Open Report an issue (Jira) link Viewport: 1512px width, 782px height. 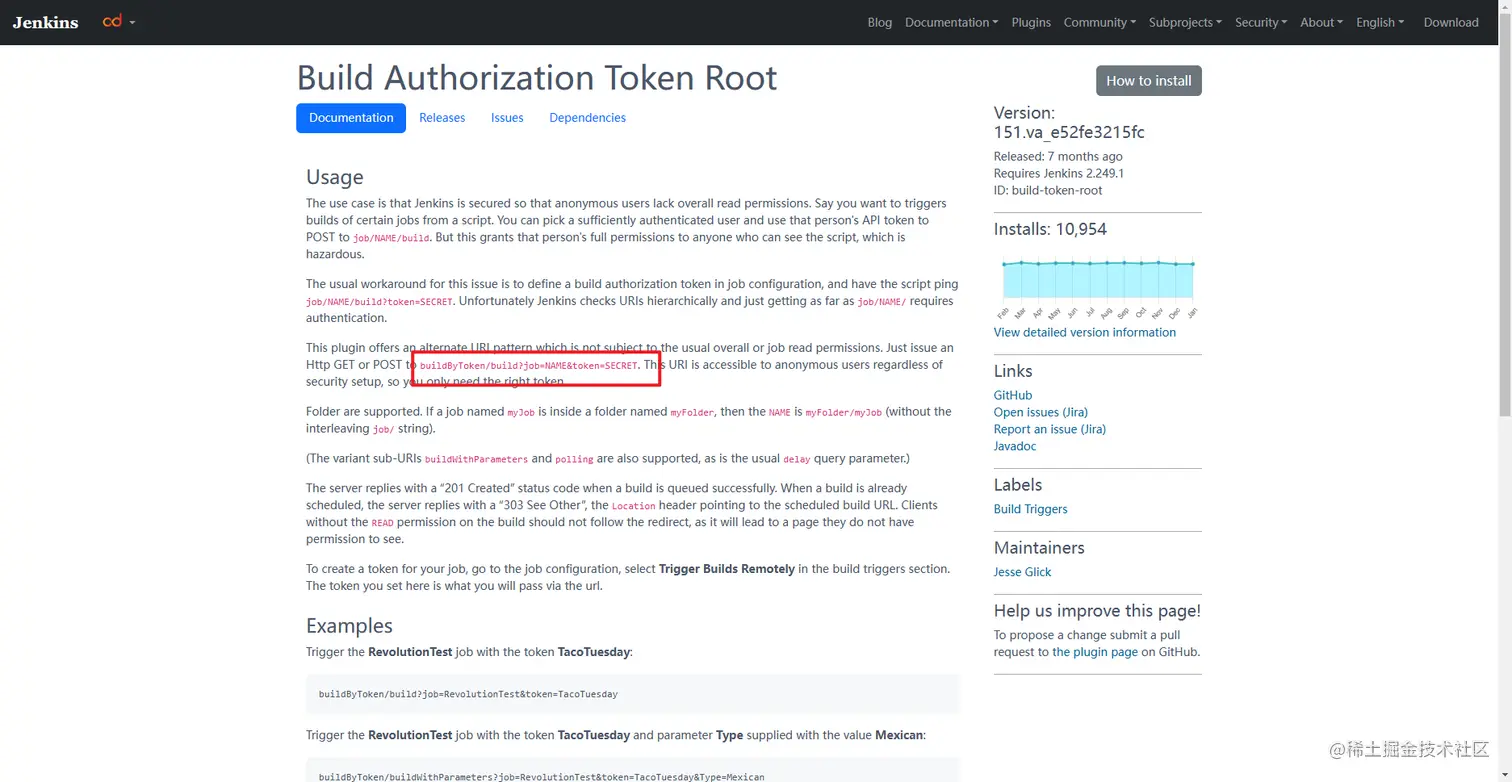1049,429
